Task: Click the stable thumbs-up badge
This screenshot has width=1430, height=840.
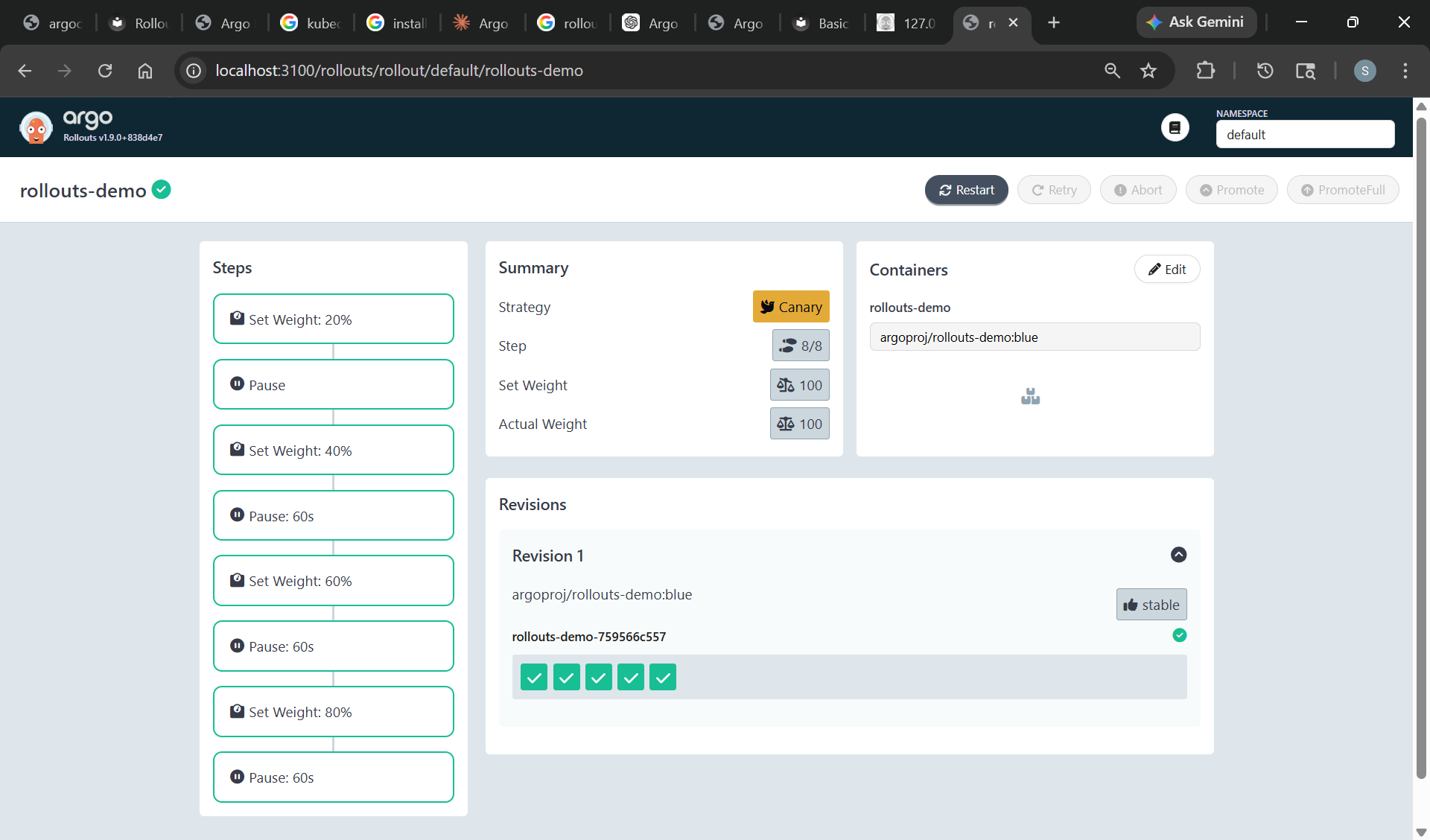Action: (x=1151, y=605)
